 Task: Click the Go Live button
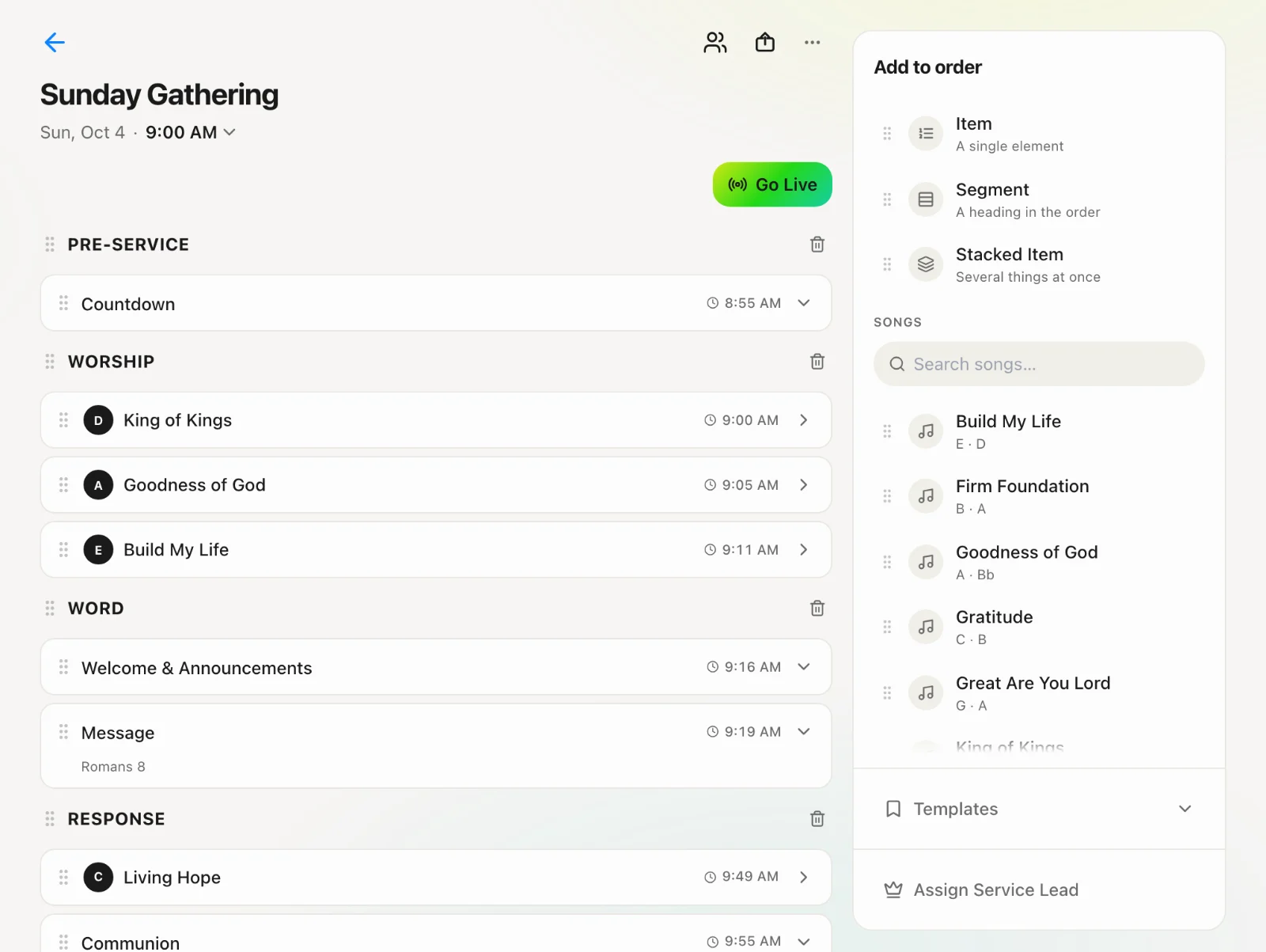coord(772,184)
